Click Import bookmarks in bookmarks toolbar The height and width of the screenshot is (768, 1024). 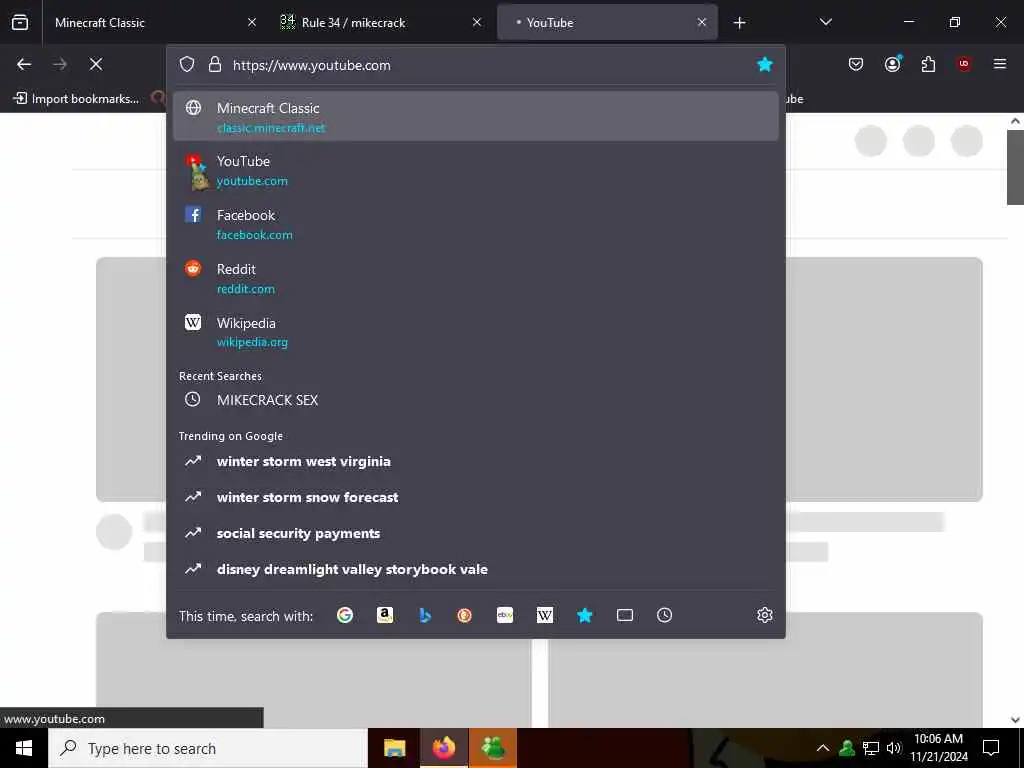point(76,99)
